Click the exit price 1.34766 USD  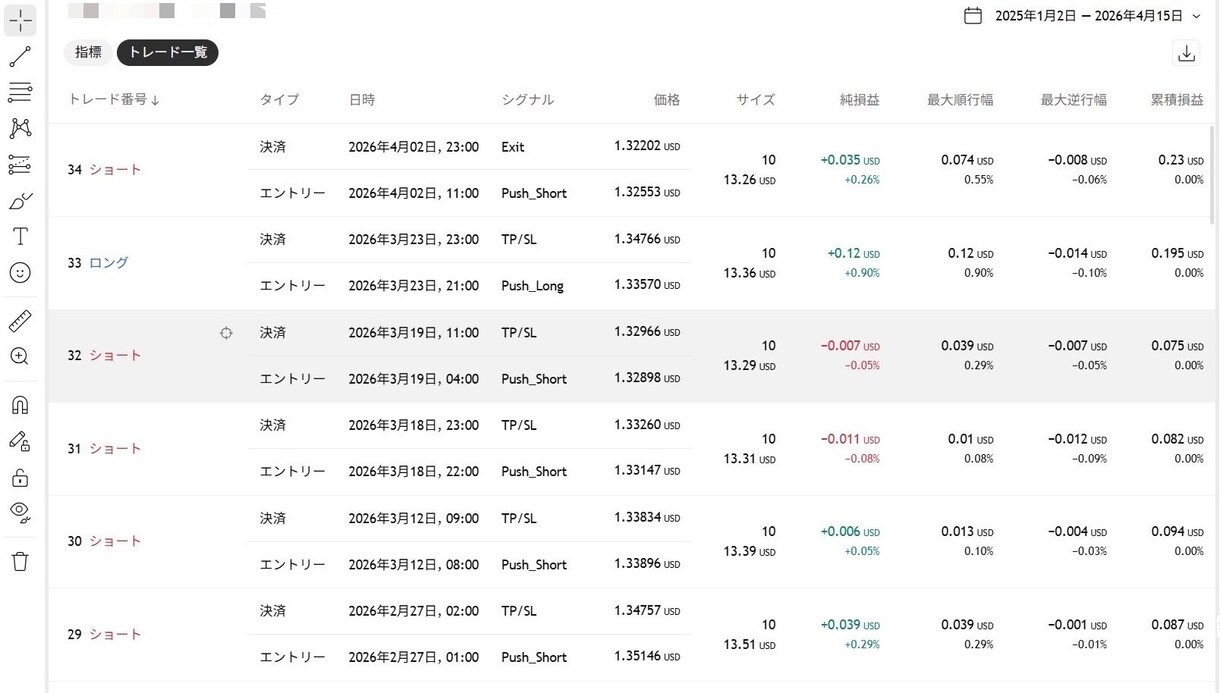tap(647, 240)
